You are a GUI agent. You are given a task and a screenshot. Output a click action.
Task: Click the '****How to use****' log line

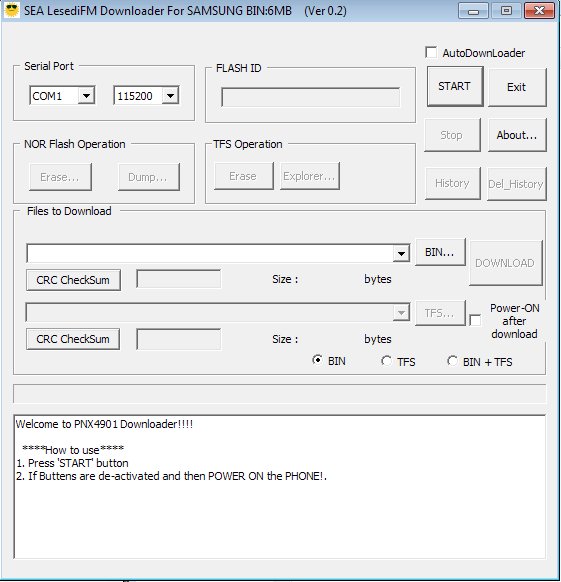73,449
